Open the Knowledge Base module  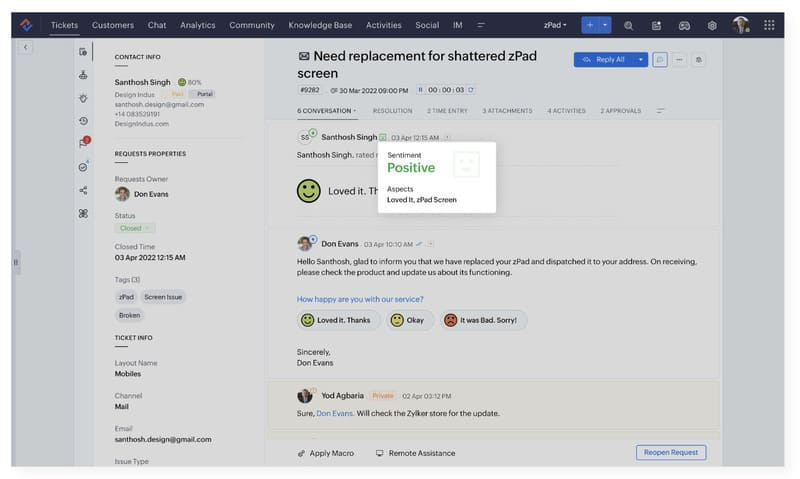(x=320, y=25)
